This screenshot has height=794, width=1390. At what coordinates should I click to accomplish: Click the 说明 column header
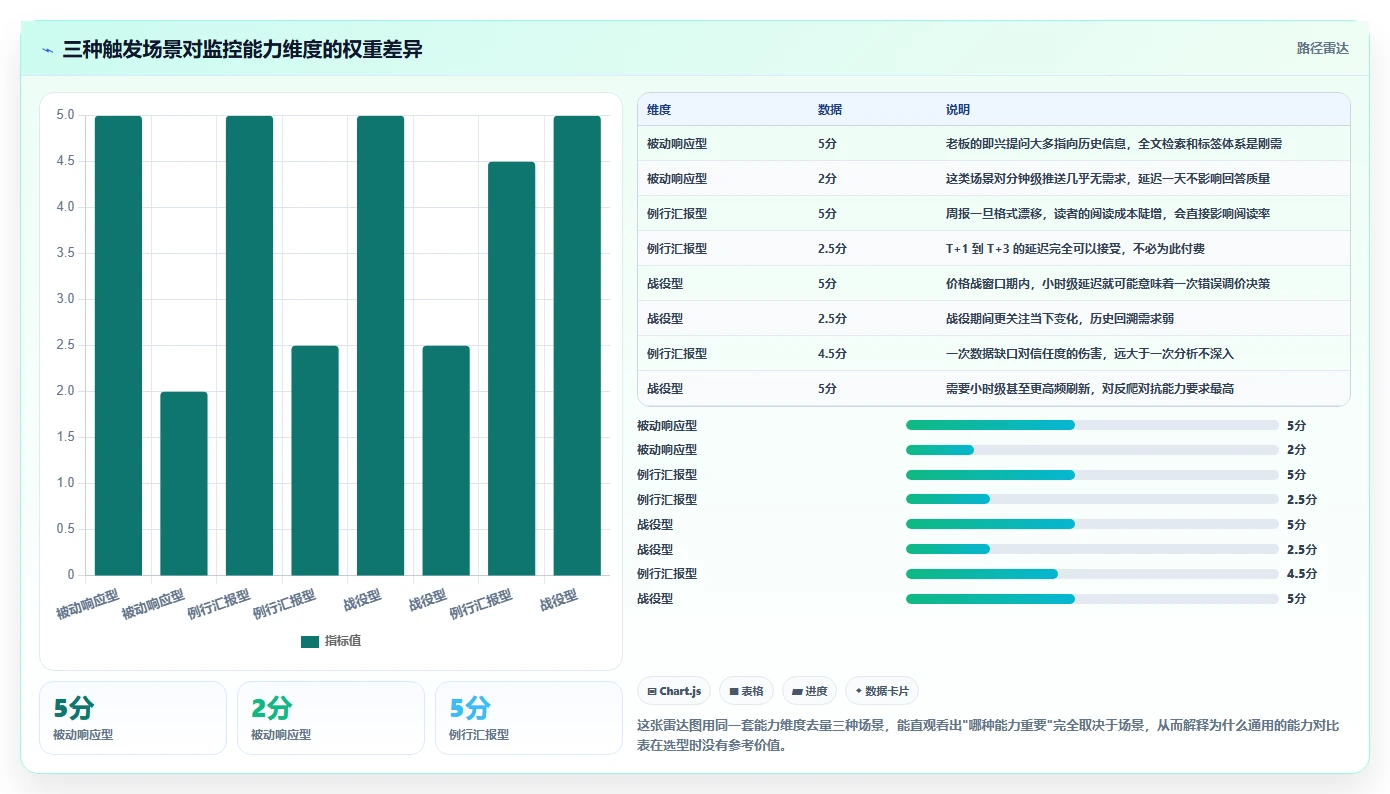[958, 110]
